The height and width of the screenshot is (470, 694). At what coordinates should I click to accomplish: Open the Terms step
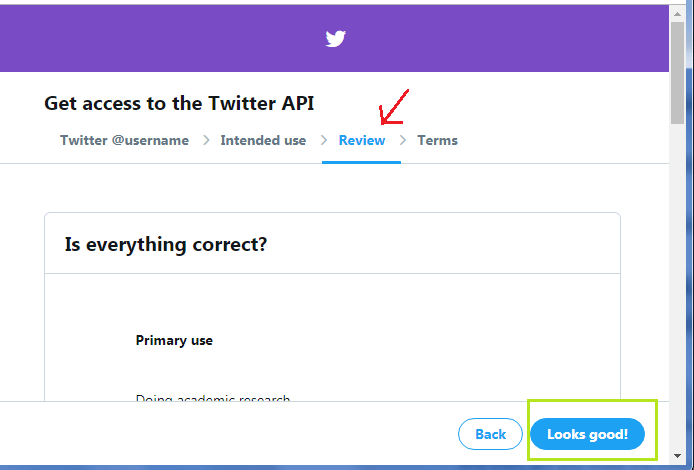coord(437,141)
